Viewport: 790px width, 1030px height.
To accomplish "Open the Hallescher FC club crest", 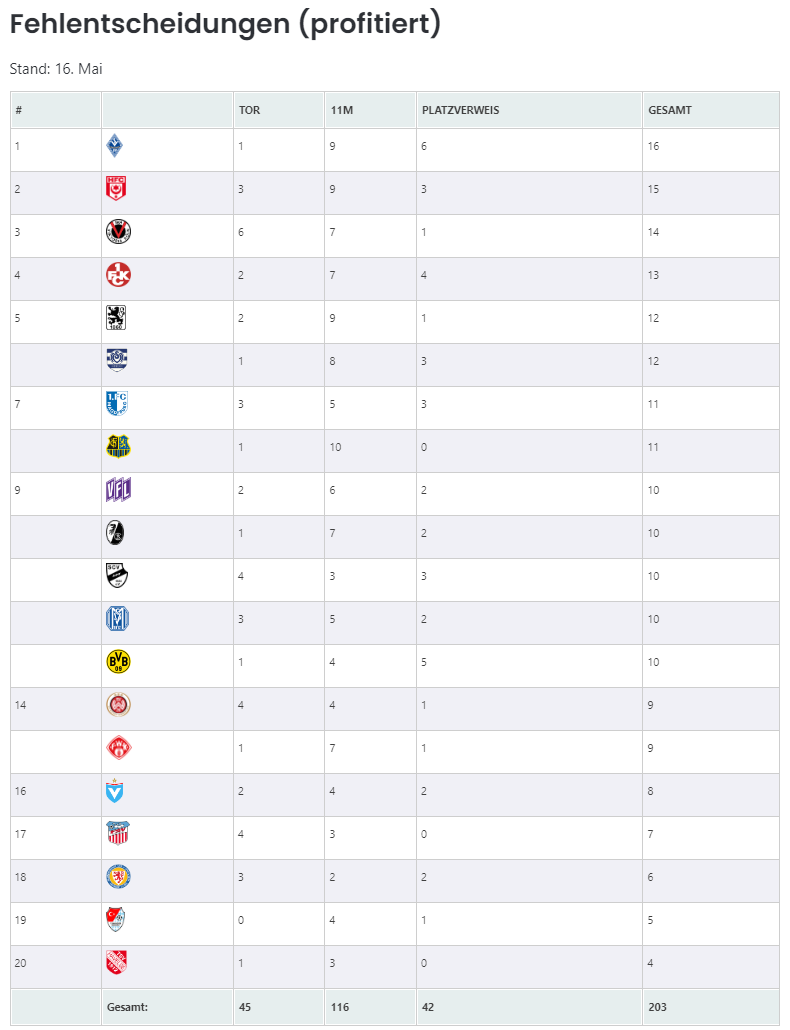I will (116, 189).
